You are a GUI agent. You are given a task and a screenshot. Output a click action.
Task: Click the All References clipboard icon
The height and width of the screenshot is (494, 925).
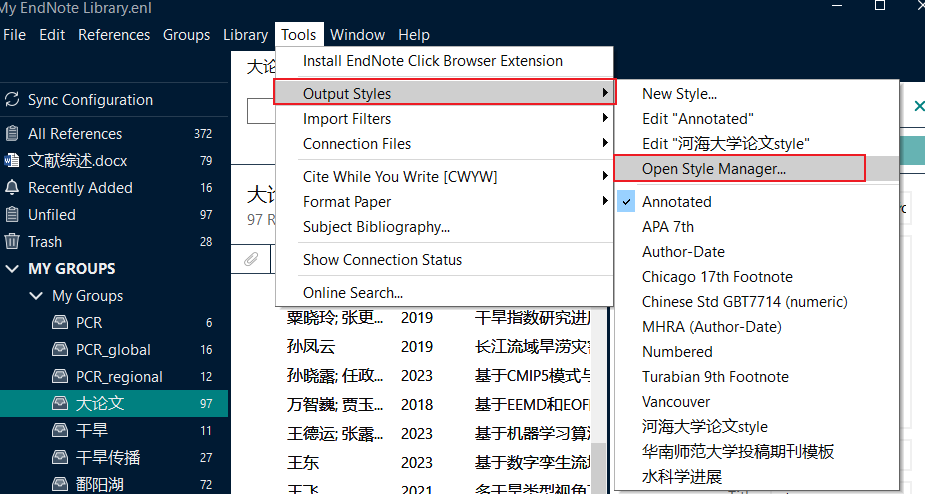point(12,133)
